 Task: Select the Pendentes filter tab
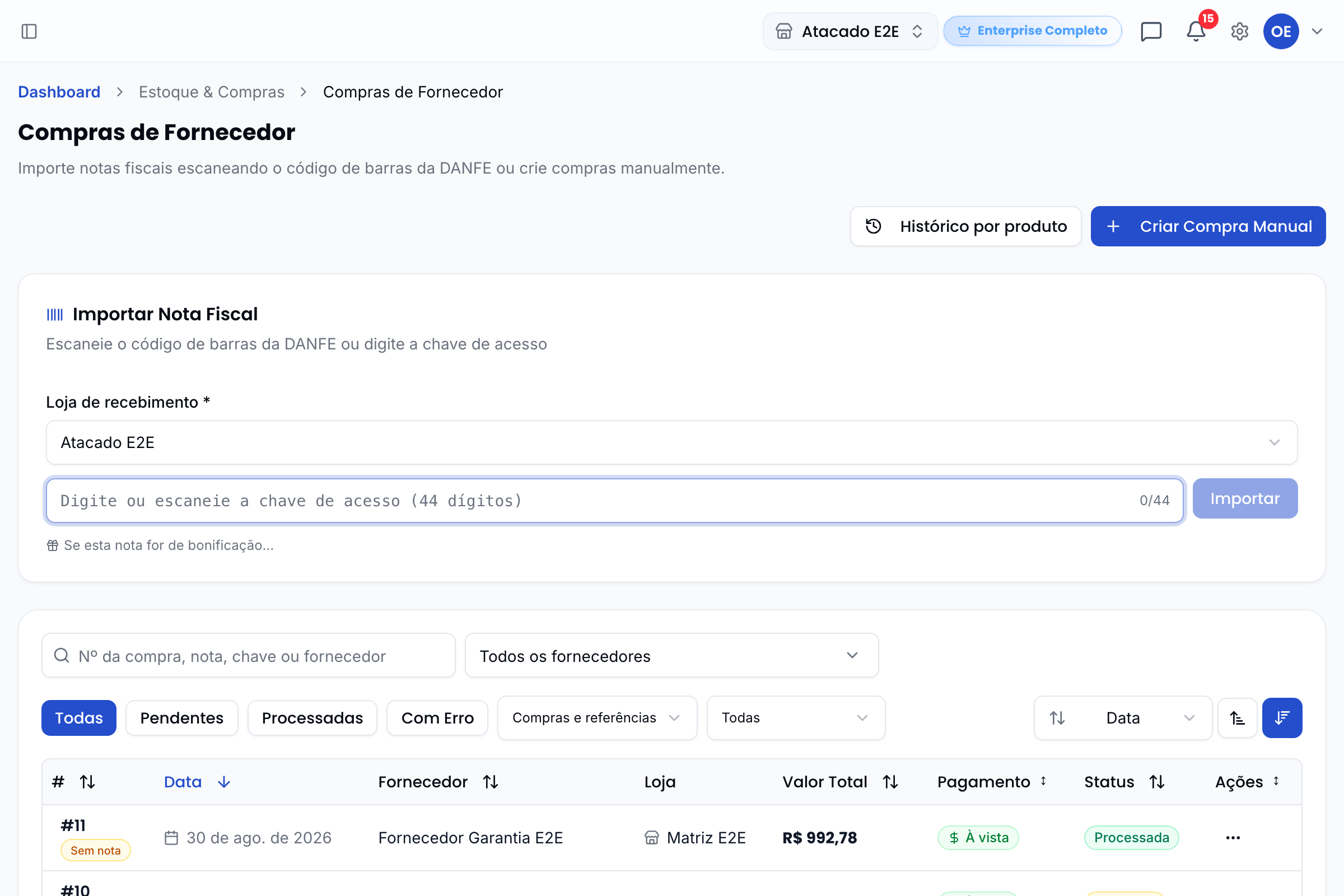point(181,718)
